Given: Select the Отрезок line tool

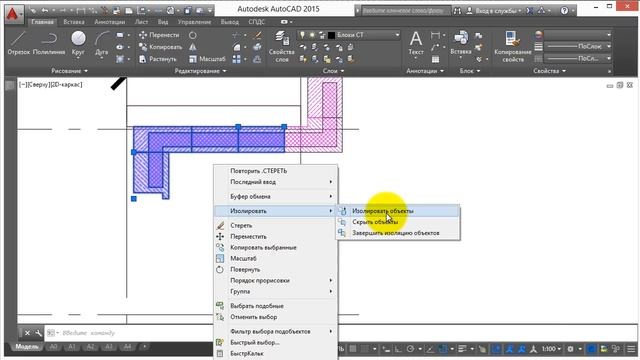Looking at the screenshot, I should click(18, 44).
